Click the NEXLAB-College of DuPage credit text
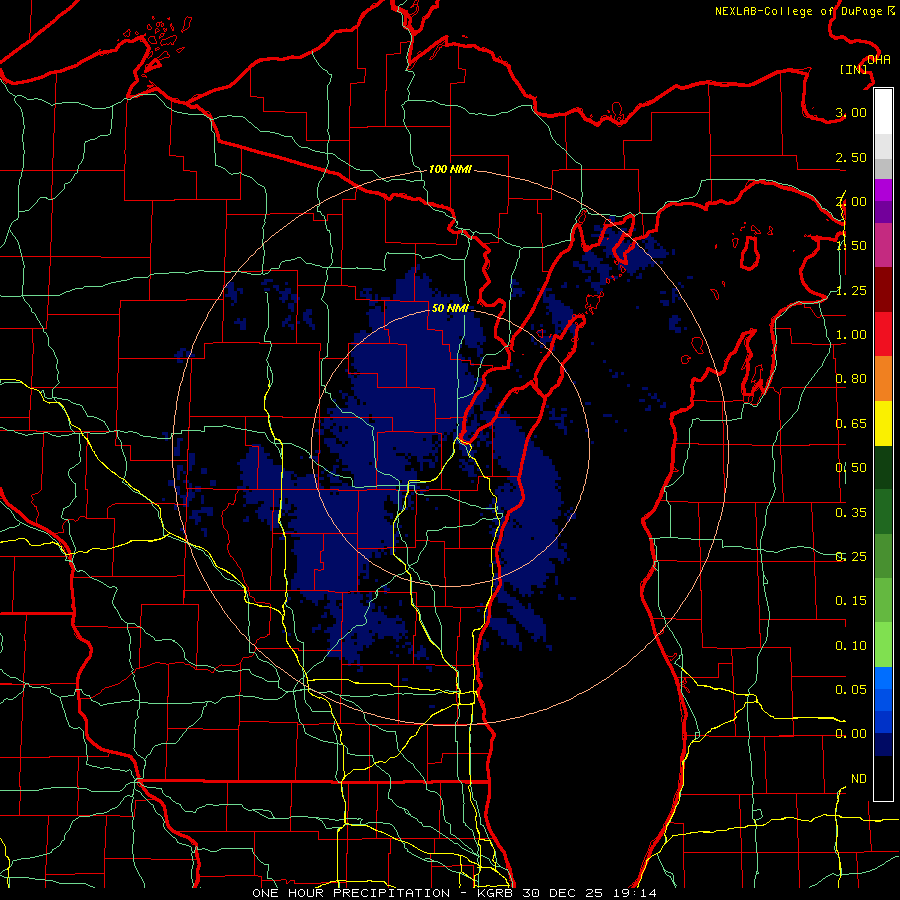This screenshot has width=900, height=900. point(804,11)
